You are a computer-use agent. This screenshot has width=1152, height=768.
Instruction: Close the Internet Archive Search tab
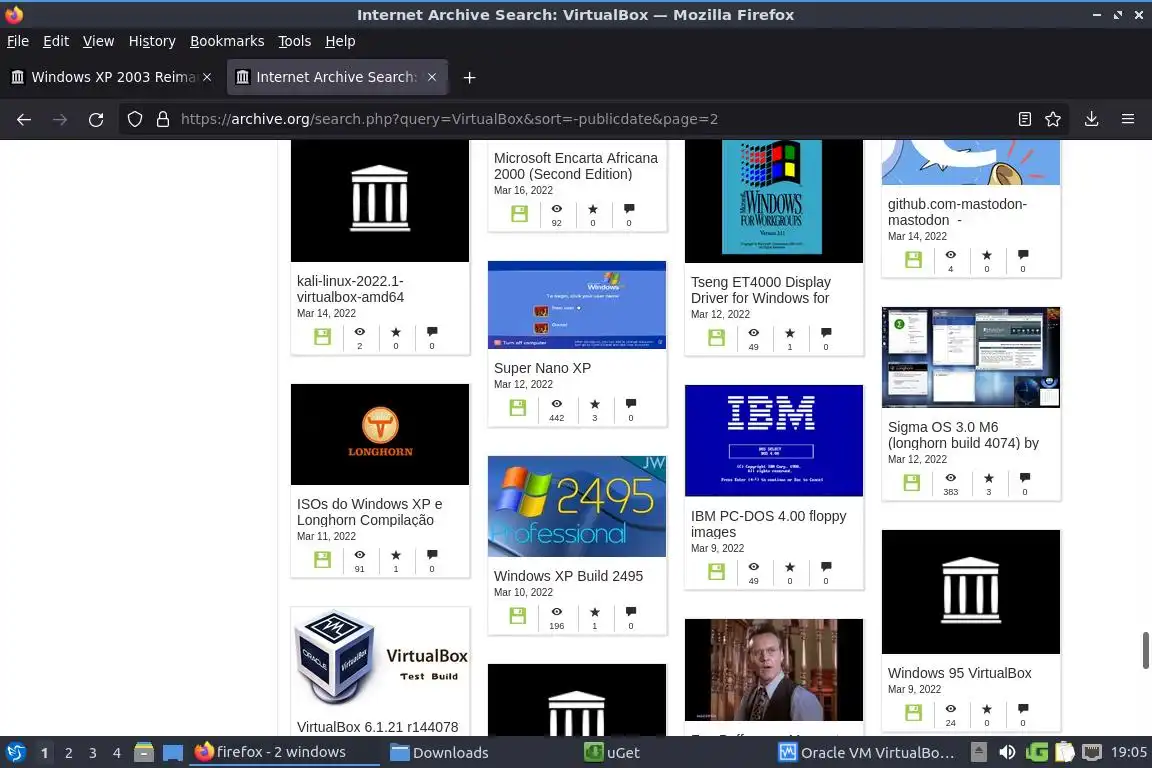click(432, 77)
